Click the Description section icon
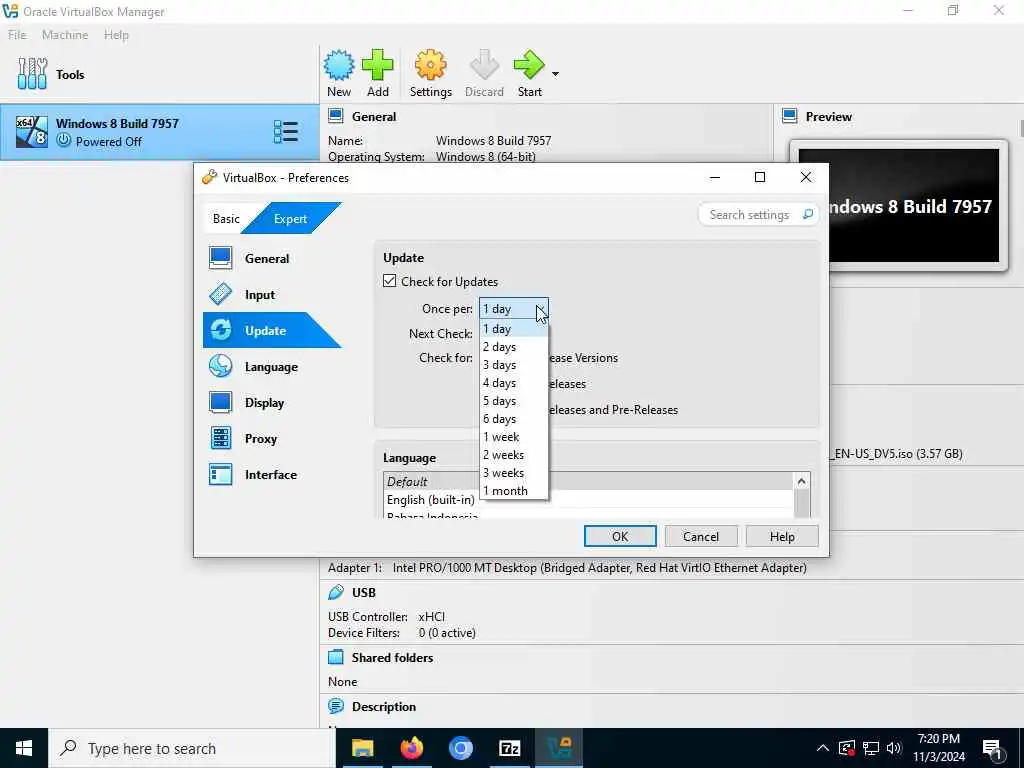 pos(336,706)
